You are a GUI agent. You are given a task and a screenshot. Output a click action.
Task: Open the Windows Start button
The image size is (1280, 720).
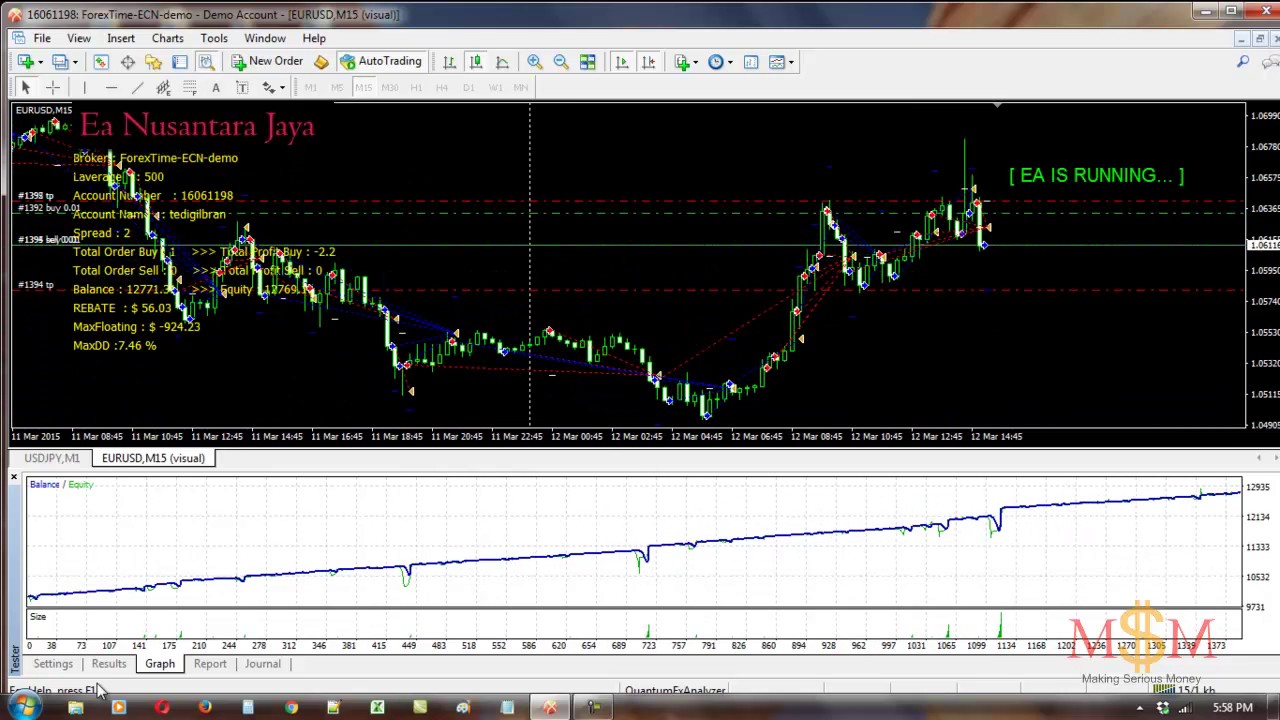(x=24, y=707)
